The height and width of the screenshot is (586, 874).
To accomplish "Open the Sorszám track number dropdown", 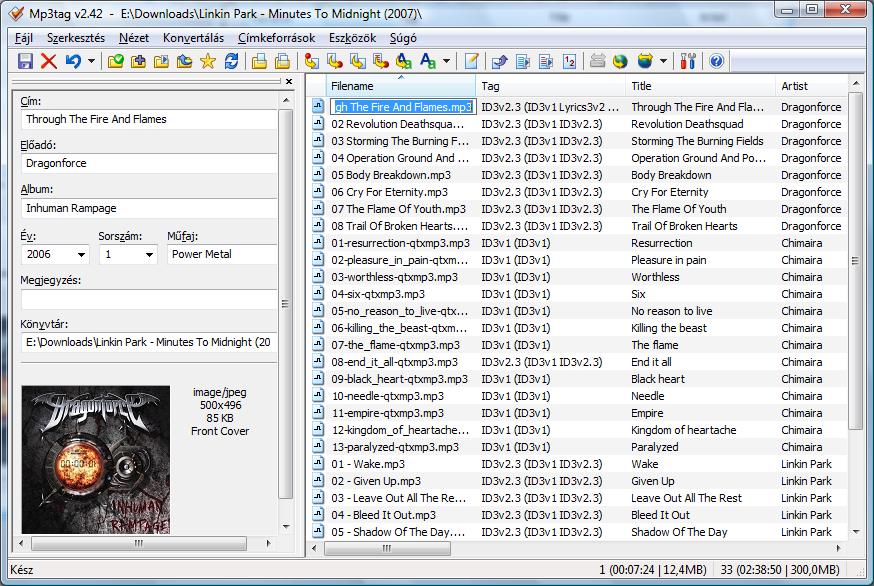I will pos(149,255).
